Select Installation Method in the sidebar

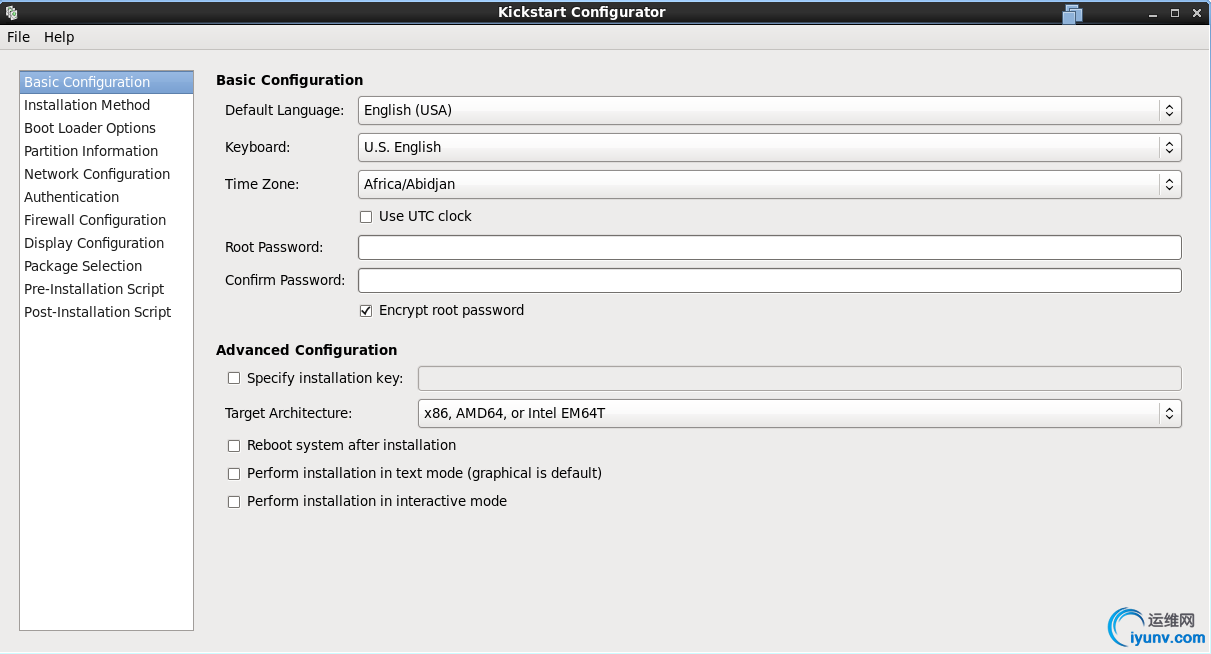pos(87,105)
